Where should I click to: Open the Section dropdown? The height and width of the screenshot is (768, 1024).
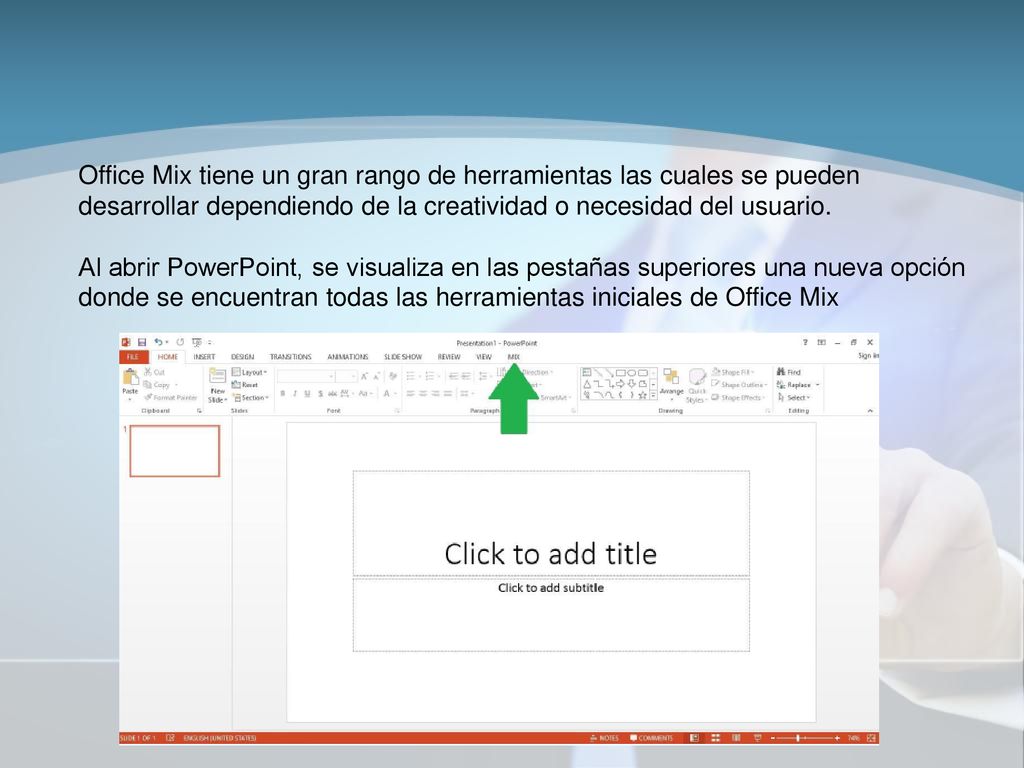pos(251,398)
